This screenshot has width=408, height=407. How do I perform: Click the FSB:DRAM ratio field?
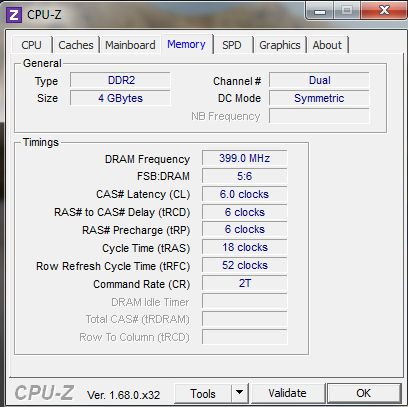244,176
